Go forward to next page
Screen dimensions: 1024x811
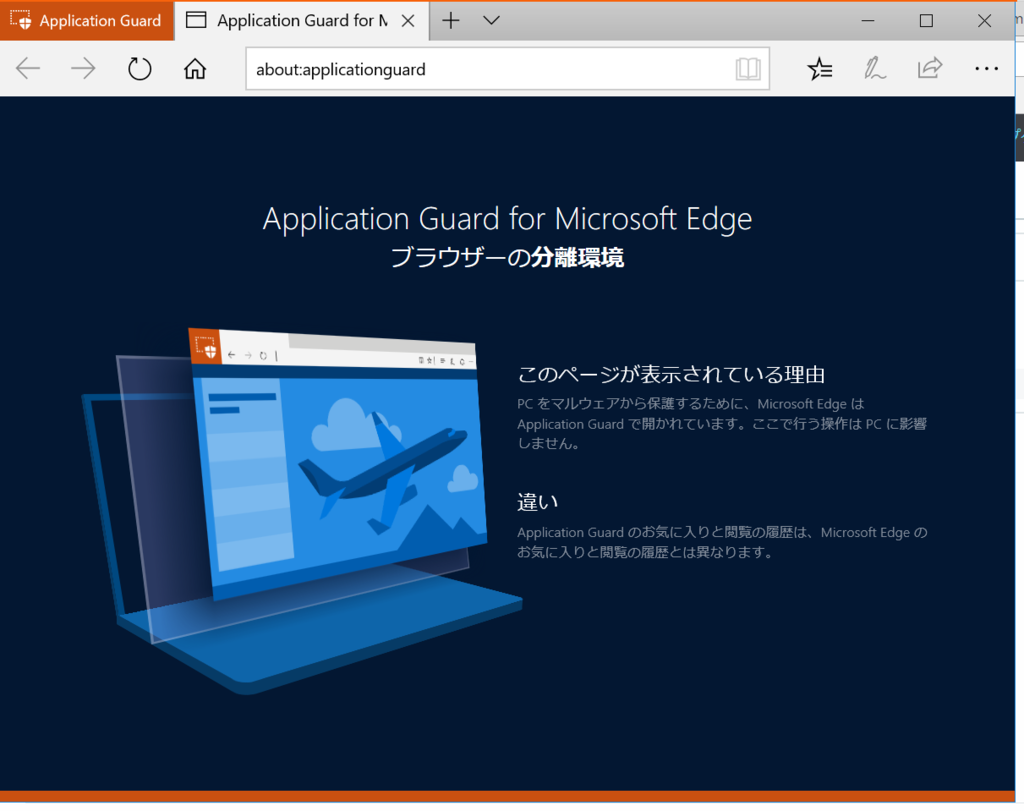tap(83, 69)
